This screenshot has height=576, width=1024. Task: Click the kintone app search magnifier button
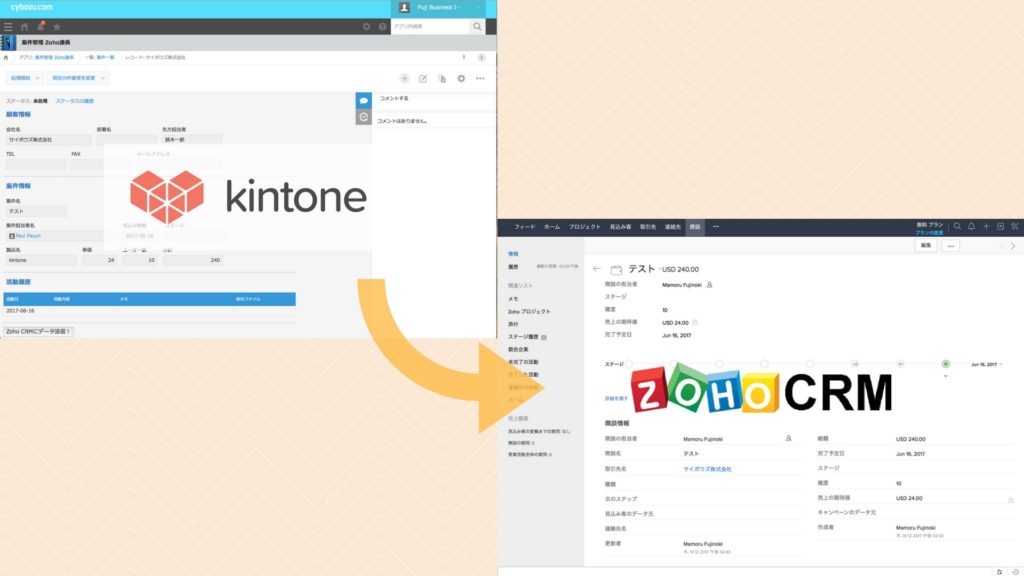(x=478, y=26)
